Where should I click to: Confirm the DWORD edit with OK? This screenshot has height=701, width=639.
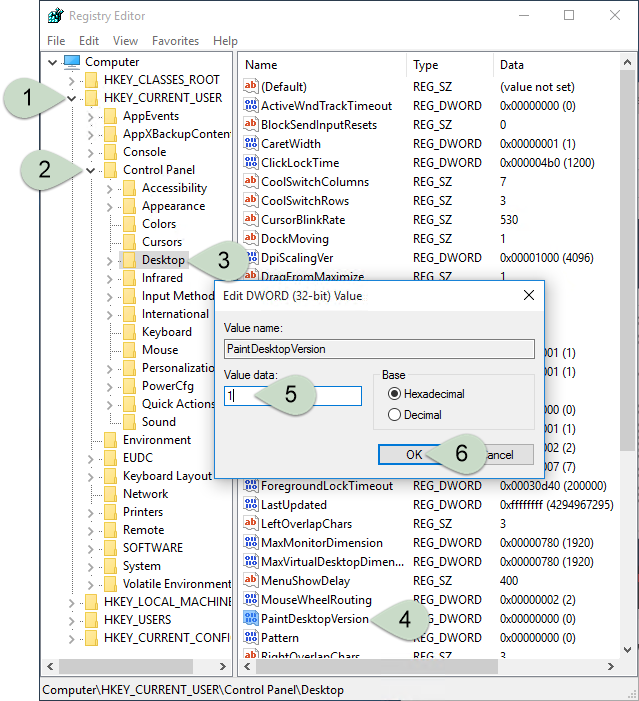(414, 455)
